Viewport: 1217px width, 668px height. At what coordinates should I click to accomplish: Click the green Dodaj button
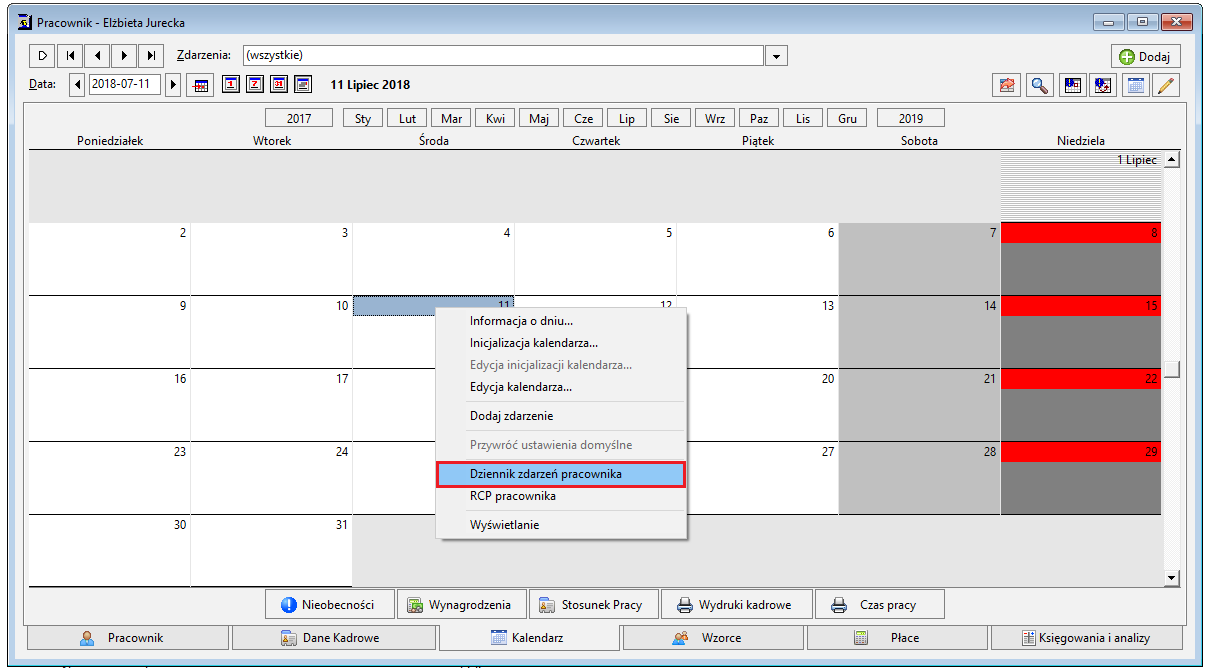click(1145, 57)
